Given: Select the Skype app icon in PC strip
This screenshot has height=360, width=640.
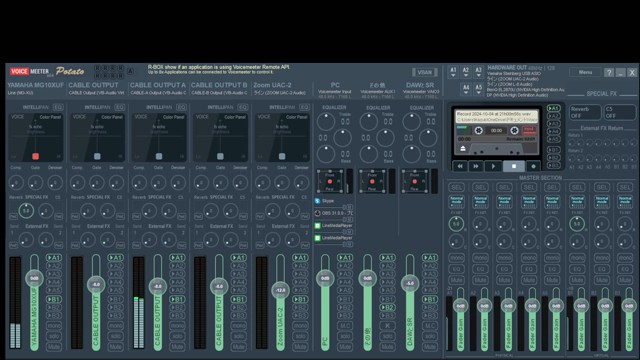Looking at the screenshot, I should [318, 201].
